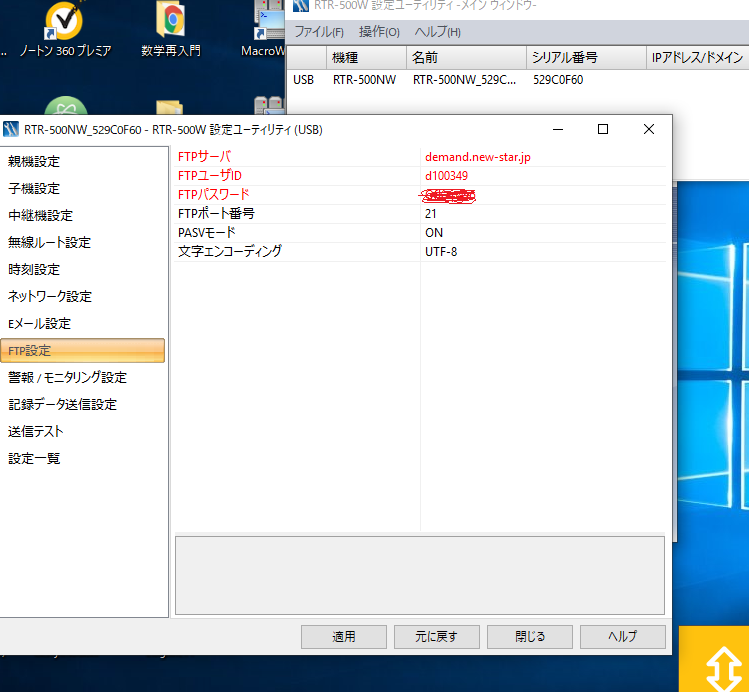Image resolution: width=749 pixels, height=692 pixels.
Task: Click the 名前 column header in the main window
Action: [x=466, y=58]
